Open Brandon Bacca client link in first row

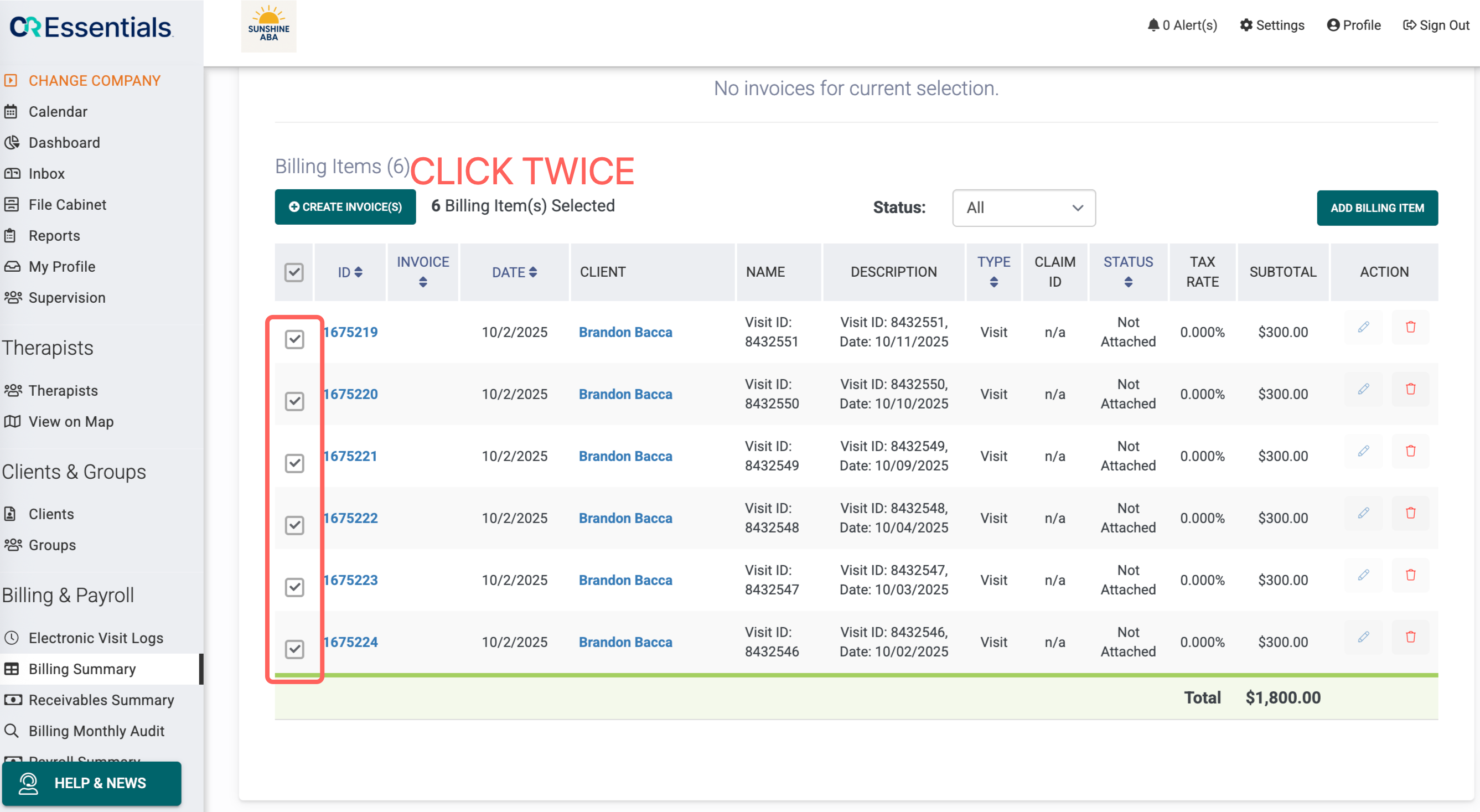[x=624, y=332]
